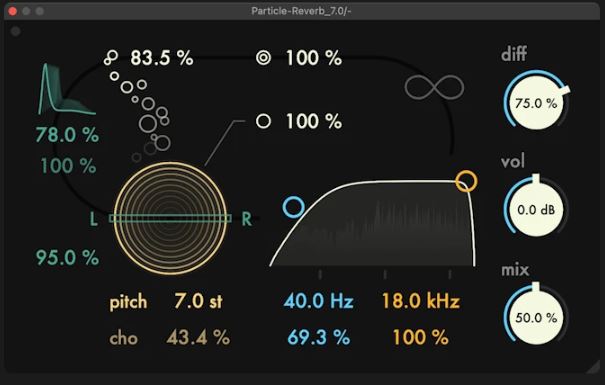The image size is (605, 385).
Task: Click the blue high-pass filter handle
Action: (x=293, y=207)
